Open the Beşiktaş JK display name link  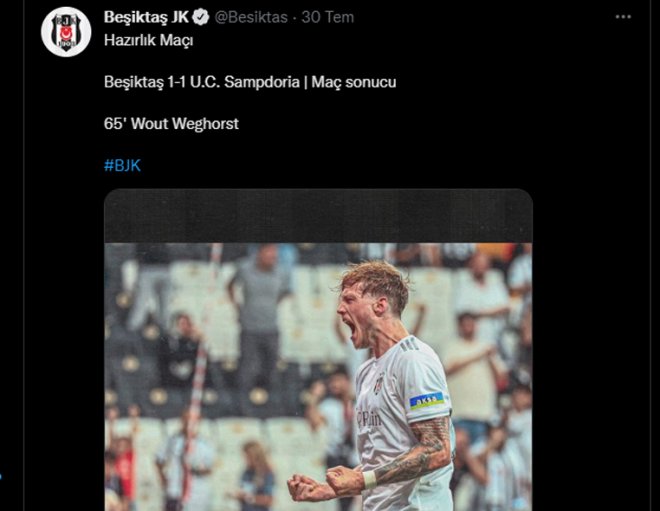pos(147,17)
